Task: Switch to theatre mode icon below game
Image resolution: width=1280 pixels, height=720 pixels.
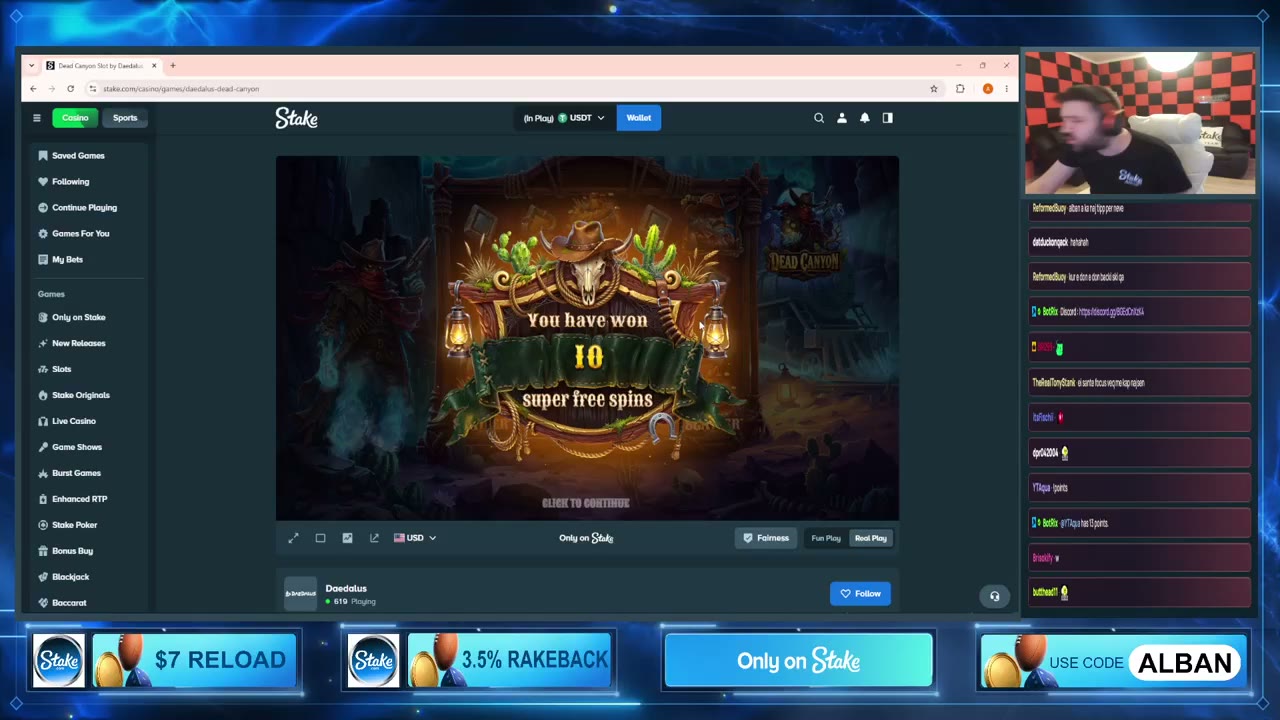Action: [x=320, y=538]
